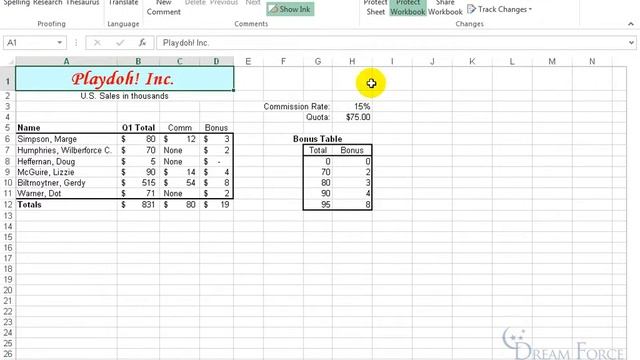Viewport: 640px width, 360px height.
Task: Click the Bonus Table heading cell
Action: point(318,139)
